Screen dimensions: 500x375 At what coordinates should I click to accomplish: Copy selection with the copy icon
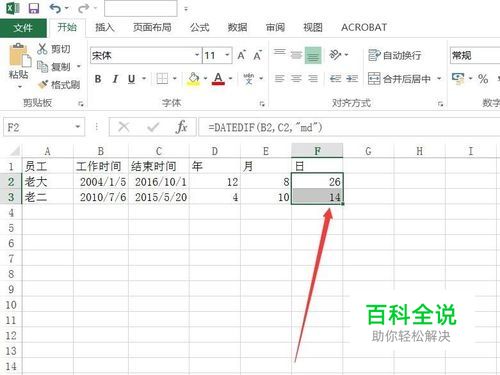pyautogui.click(x=42, y=67)
